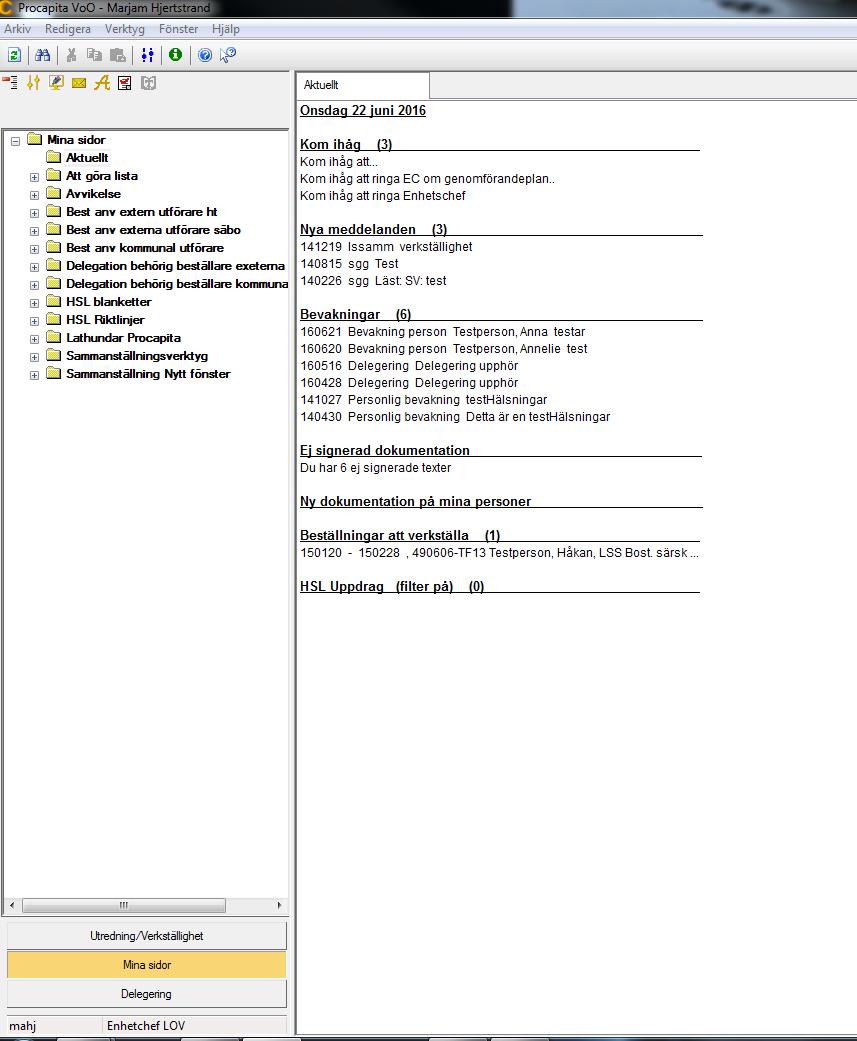Click the monitor with pen icon
This screenshot has width=857, height=1041.
coord(56,83)
